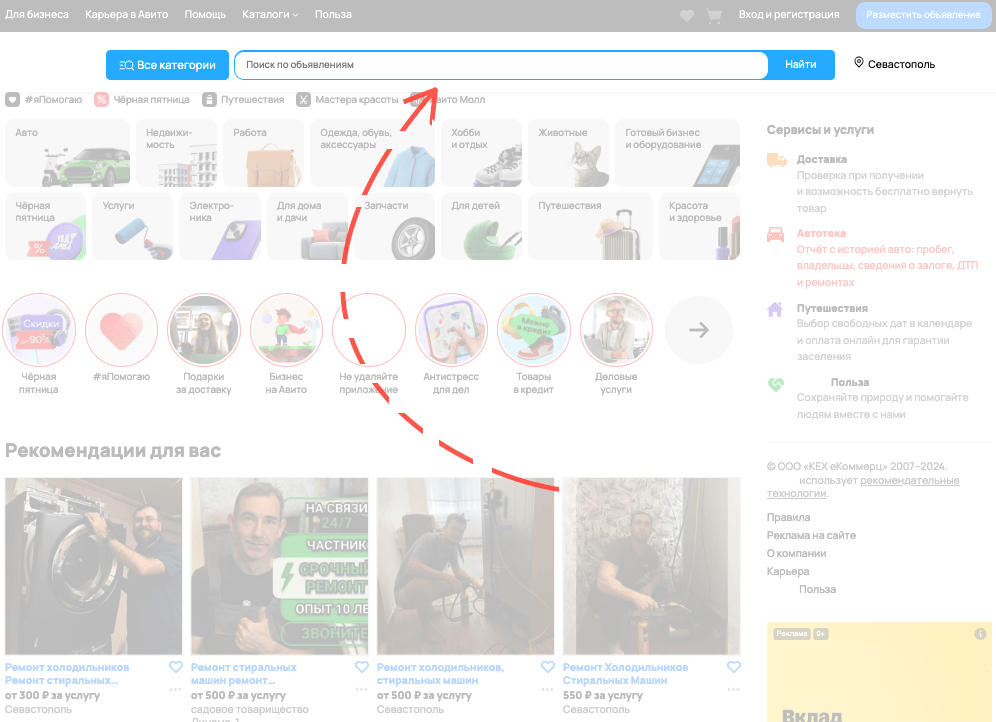Open Помощь in top menu
The image size is (996, 722).
[x=205, y=14]
